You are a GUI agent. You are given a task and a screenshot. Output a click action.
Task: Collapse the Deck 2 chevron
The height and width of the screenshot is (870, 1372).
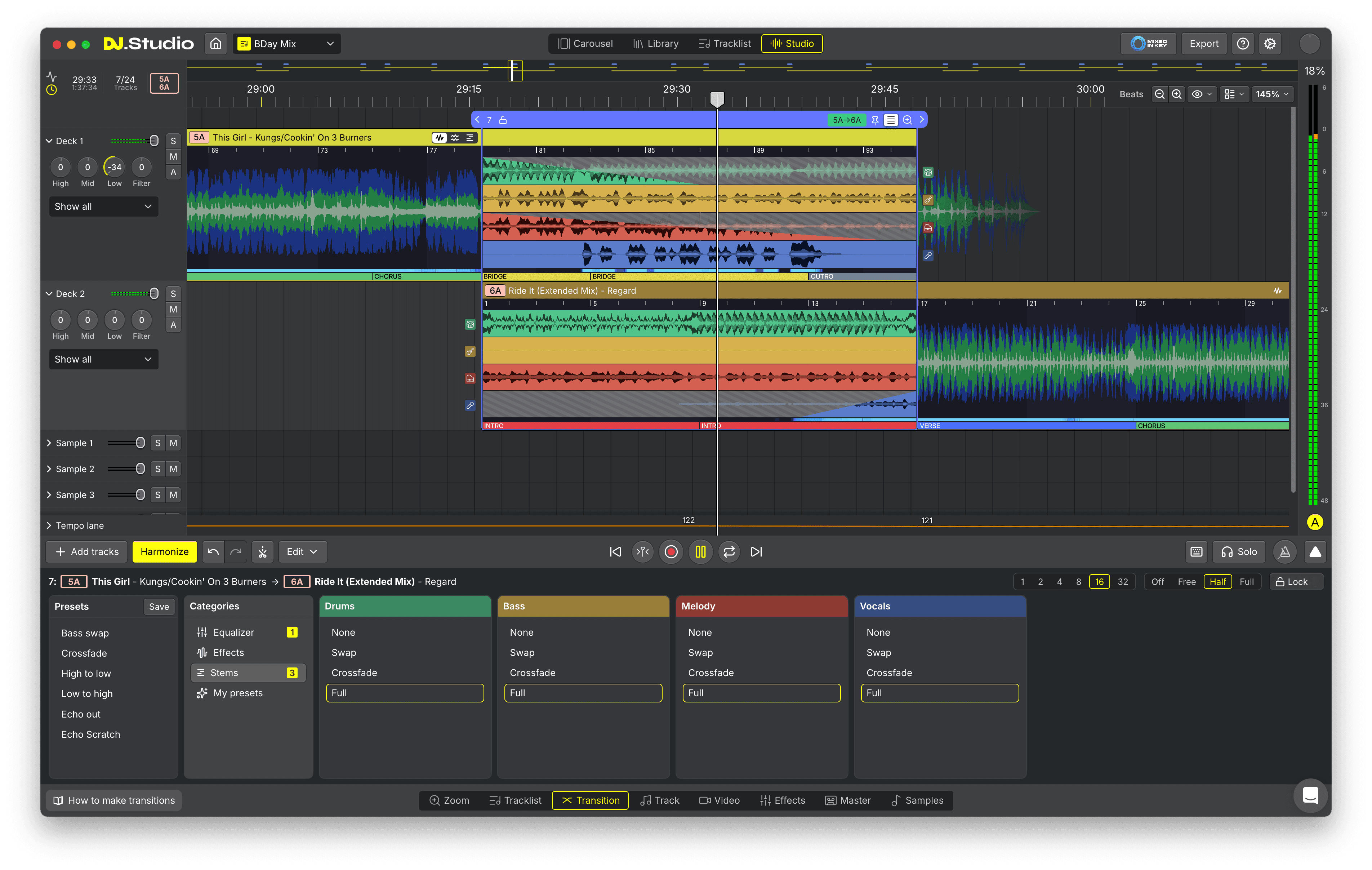49,294
